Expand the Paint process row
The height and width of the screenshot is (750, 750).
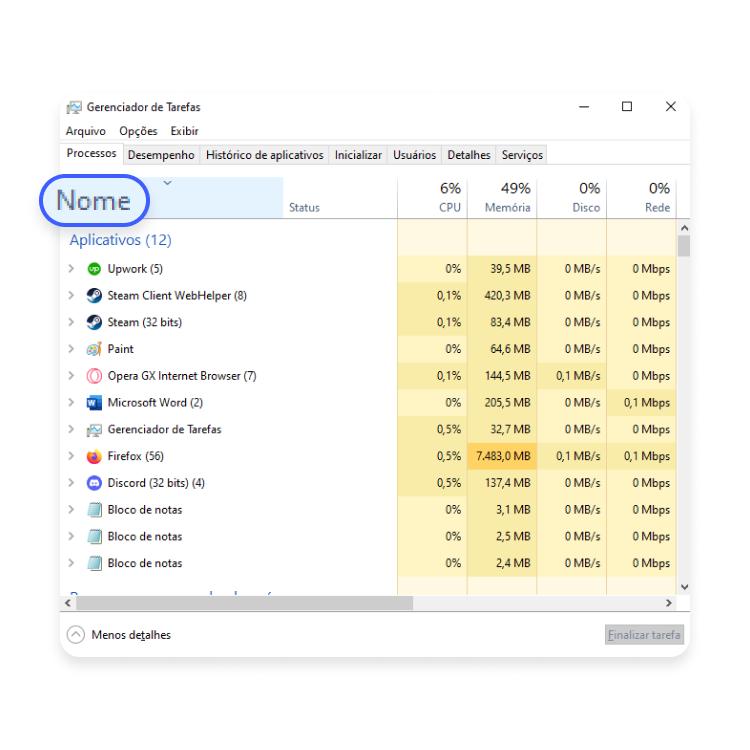tap(71, 349)
